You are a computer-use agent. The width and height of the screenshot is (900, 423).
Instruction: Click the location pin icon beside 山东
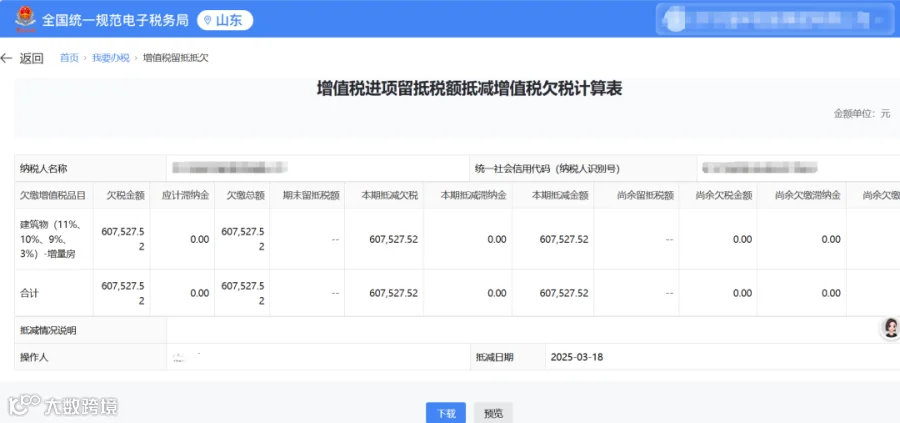(x=208, y=21)
